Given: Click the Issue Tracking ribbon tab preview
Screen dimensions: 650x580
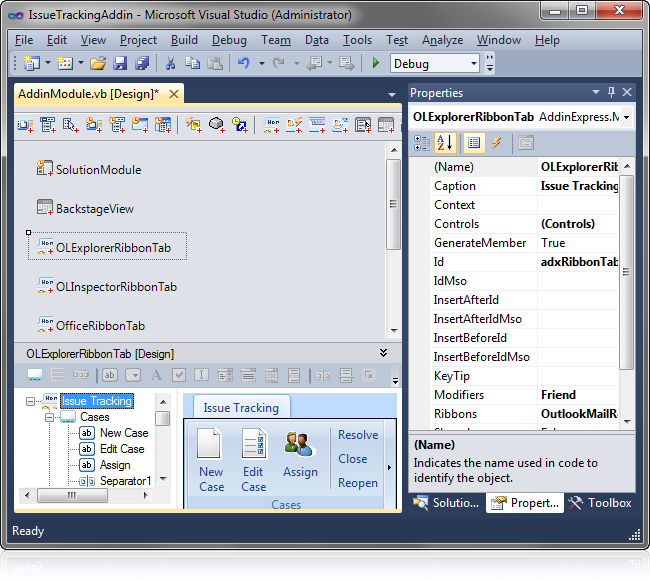Looking at the screenshot, I should click(x=241, y=408).
